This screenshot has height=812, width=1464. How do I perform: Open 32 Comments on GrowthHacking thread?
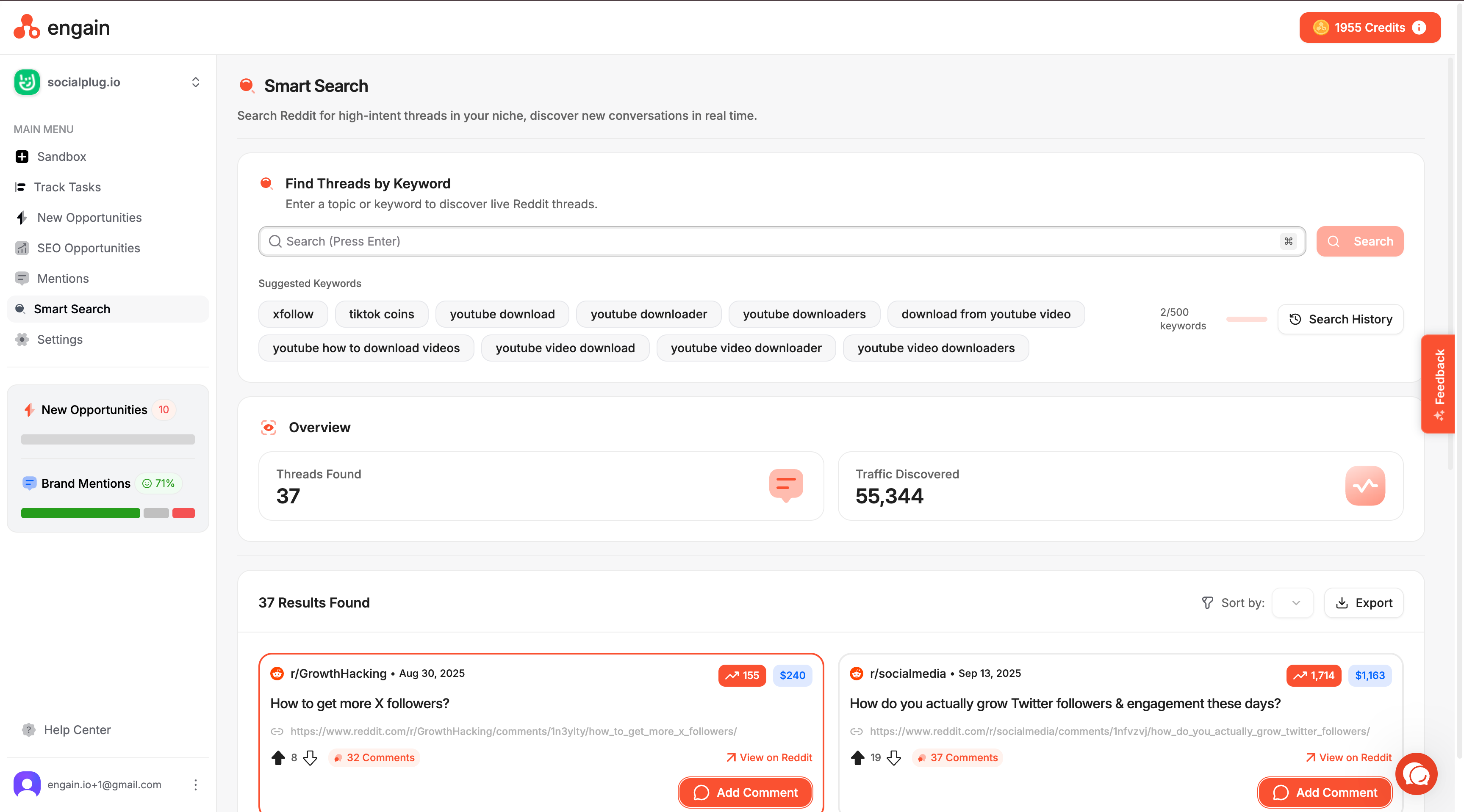(374, 757)
